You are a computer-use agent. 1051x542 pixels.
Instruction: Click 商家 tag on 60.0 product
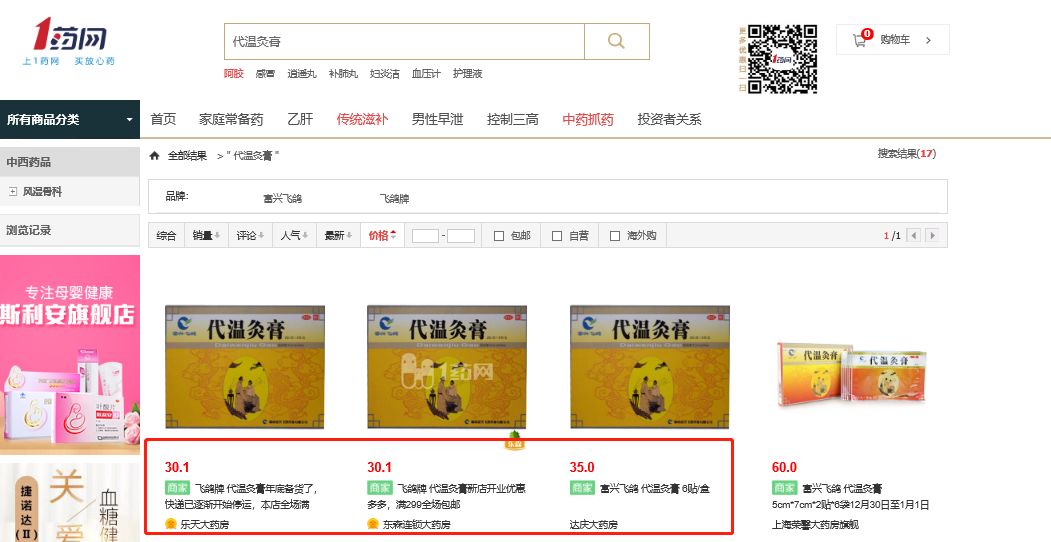tap(784, 488)
